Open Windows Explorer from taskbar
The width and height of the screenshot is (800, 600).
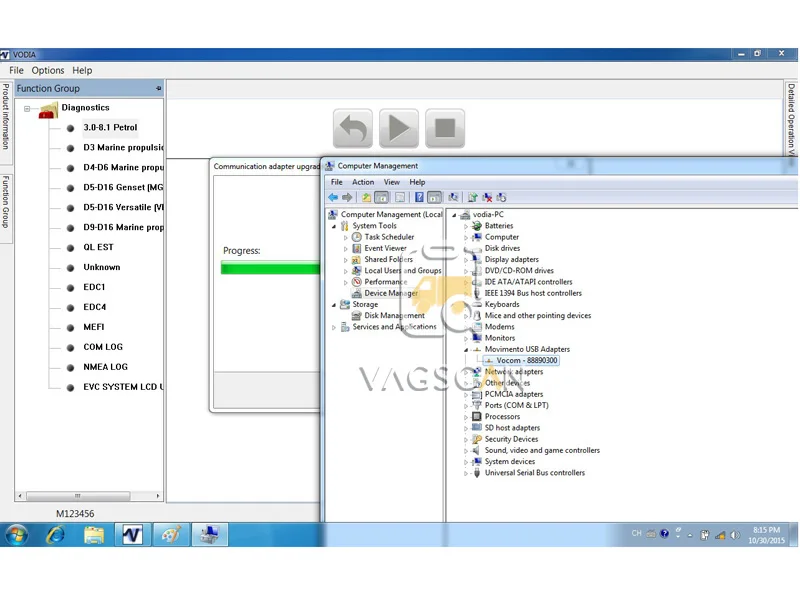pos(94,535)
